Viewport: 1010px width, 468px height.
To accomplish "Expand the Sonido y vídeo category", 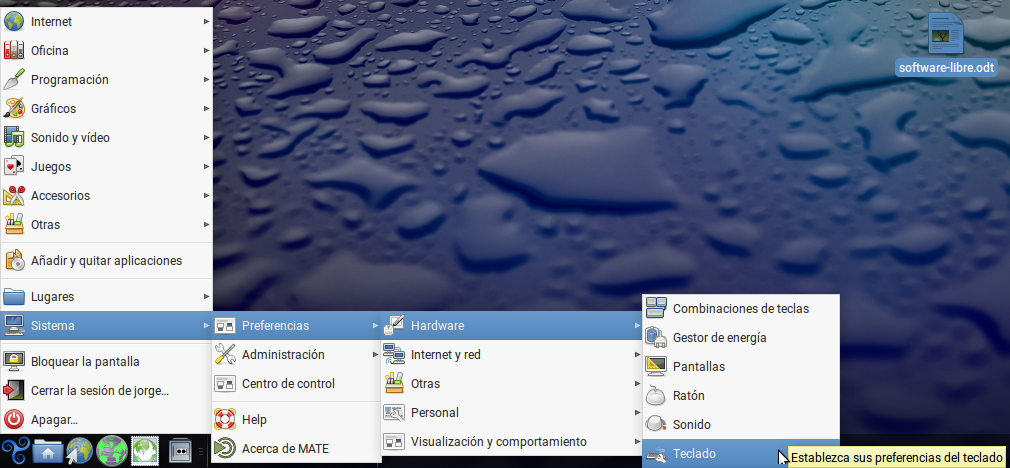I will click(70, 138).
